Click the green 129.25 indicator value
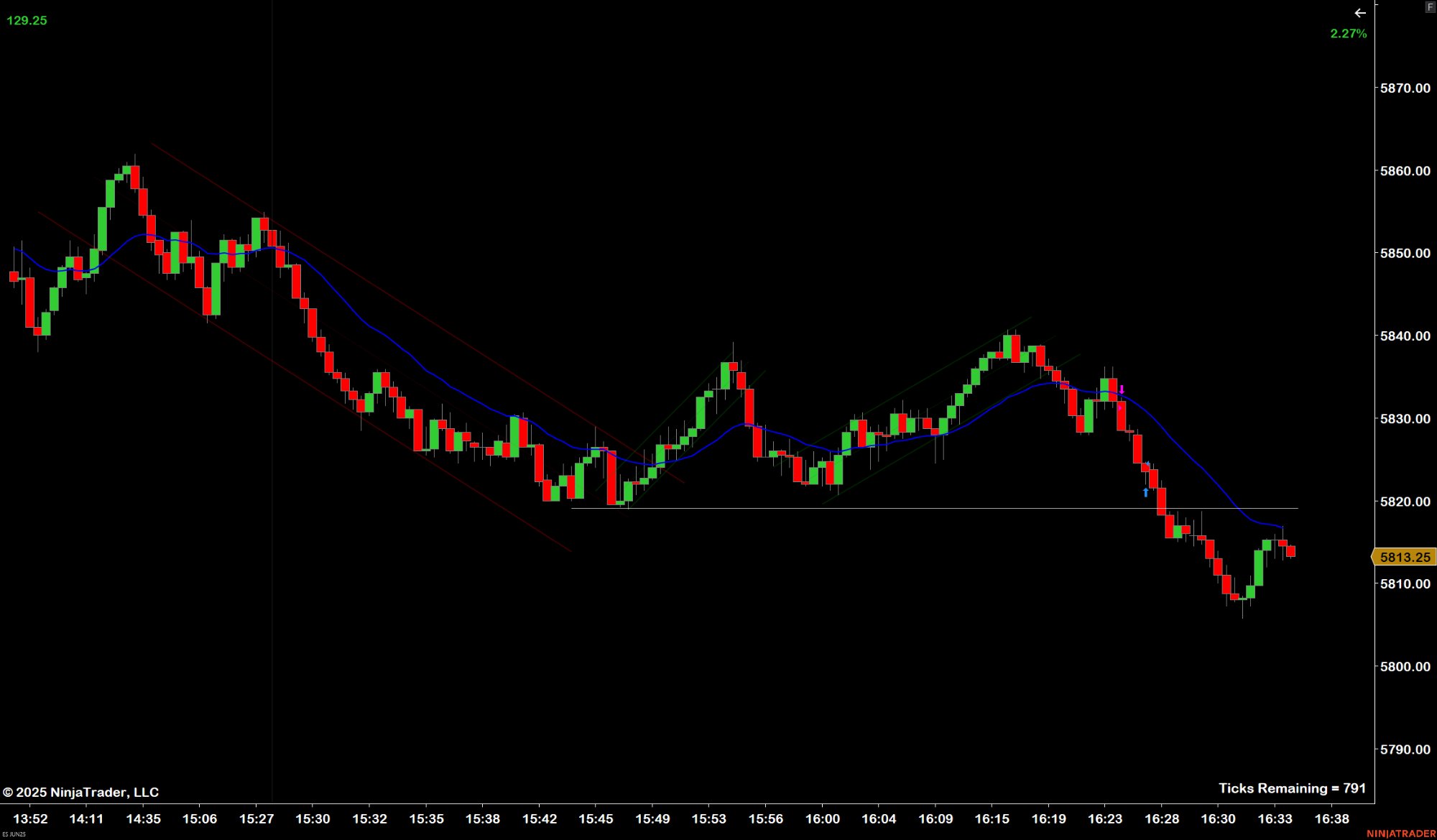 pyautogui.click(x=27, y=19)
